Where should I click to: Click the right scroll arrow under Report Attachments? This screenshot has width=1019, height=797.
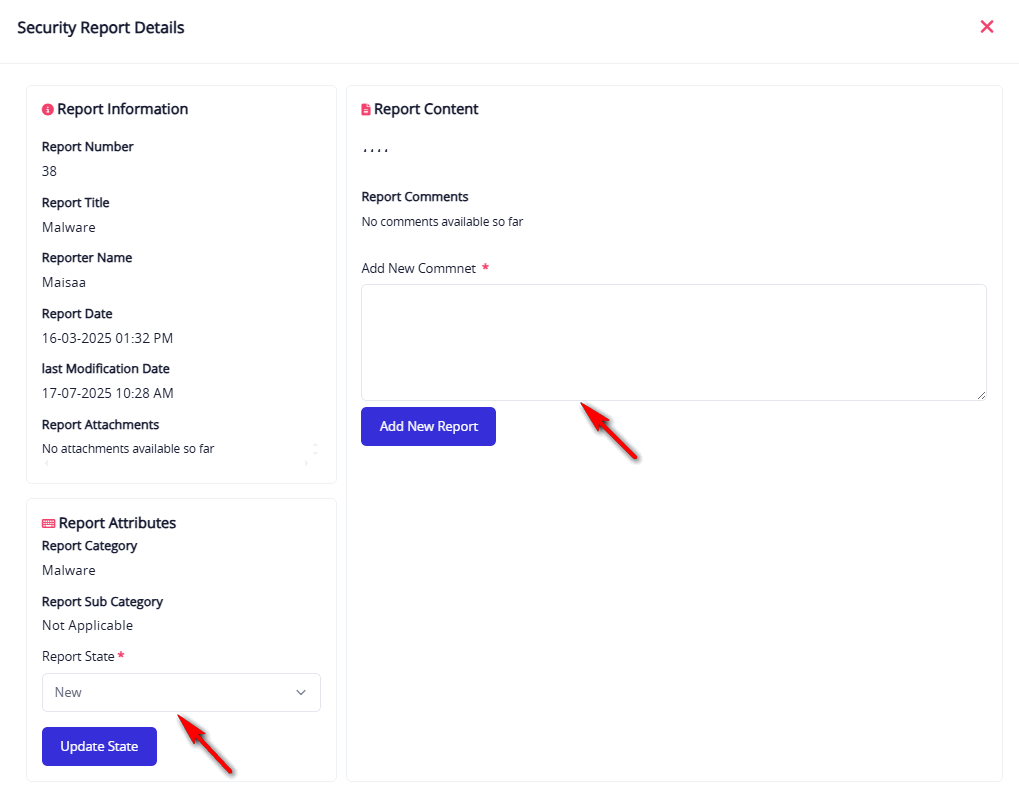click(x=305, y=464)
